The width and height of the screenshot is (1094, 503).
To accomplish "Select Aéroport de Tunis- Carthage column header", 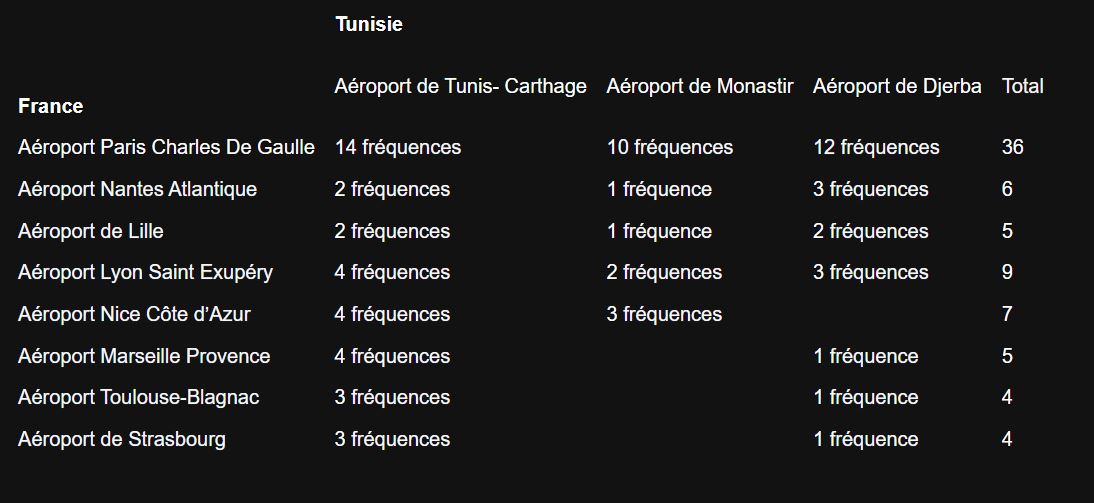I will (460, 87).
